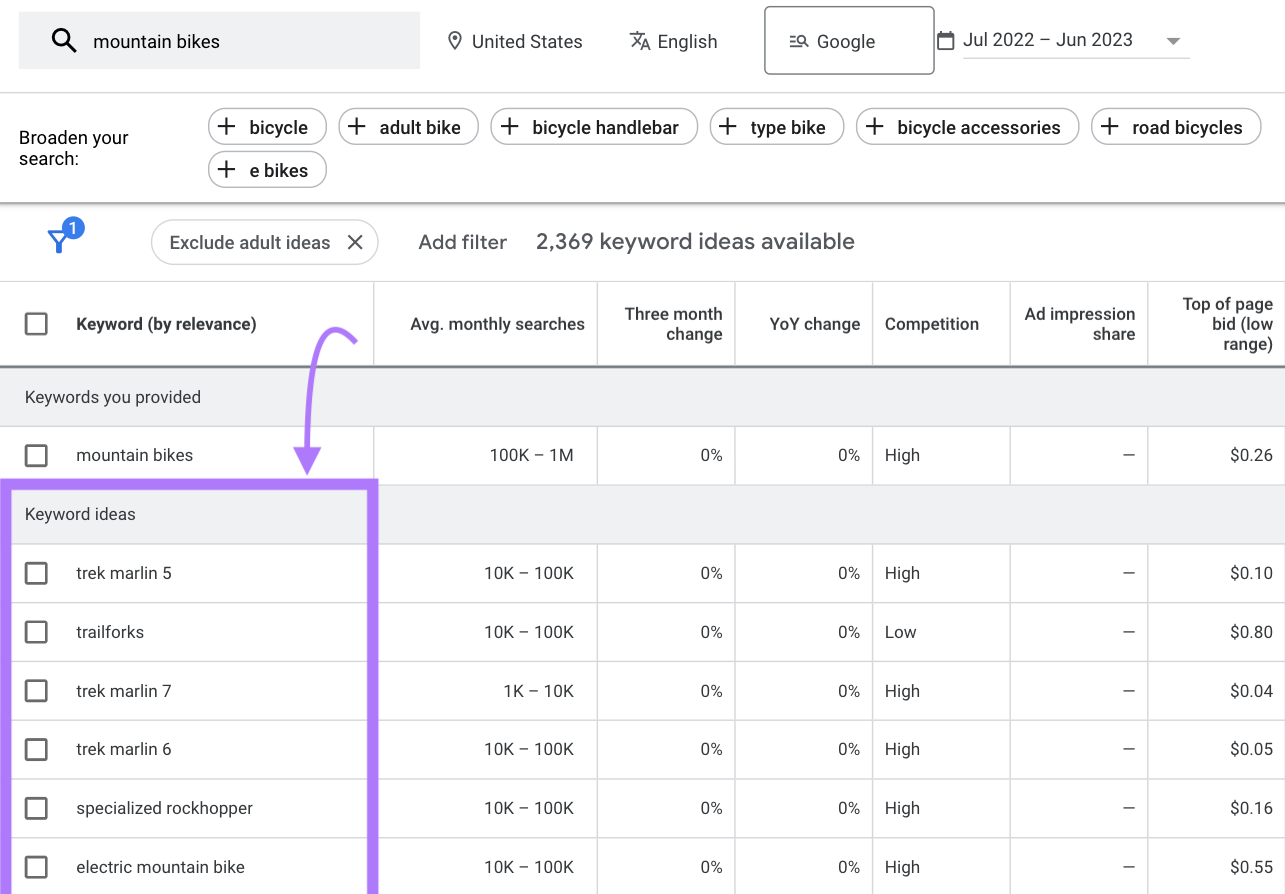
Task: Click the '$0.55' bid value
Action: point(1251,867)
